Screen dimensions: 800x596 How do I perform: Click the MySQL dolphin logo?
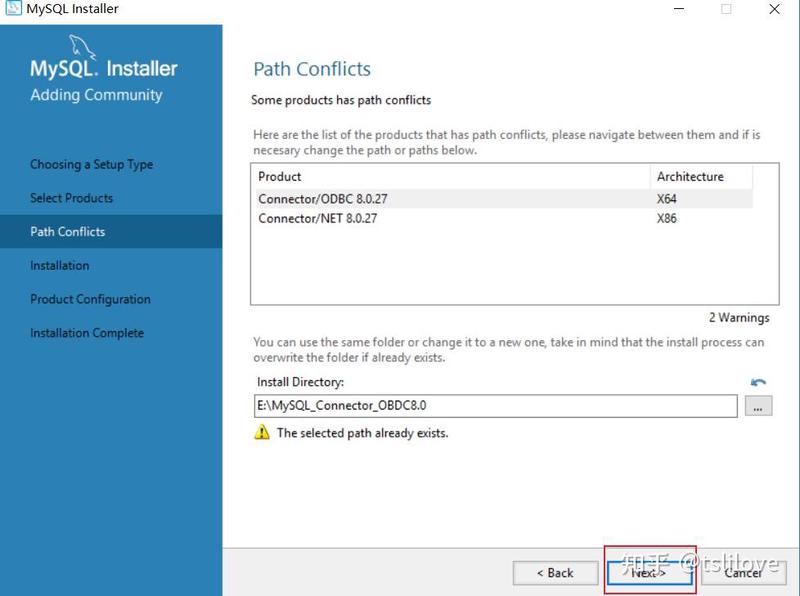tap(83, 47)
